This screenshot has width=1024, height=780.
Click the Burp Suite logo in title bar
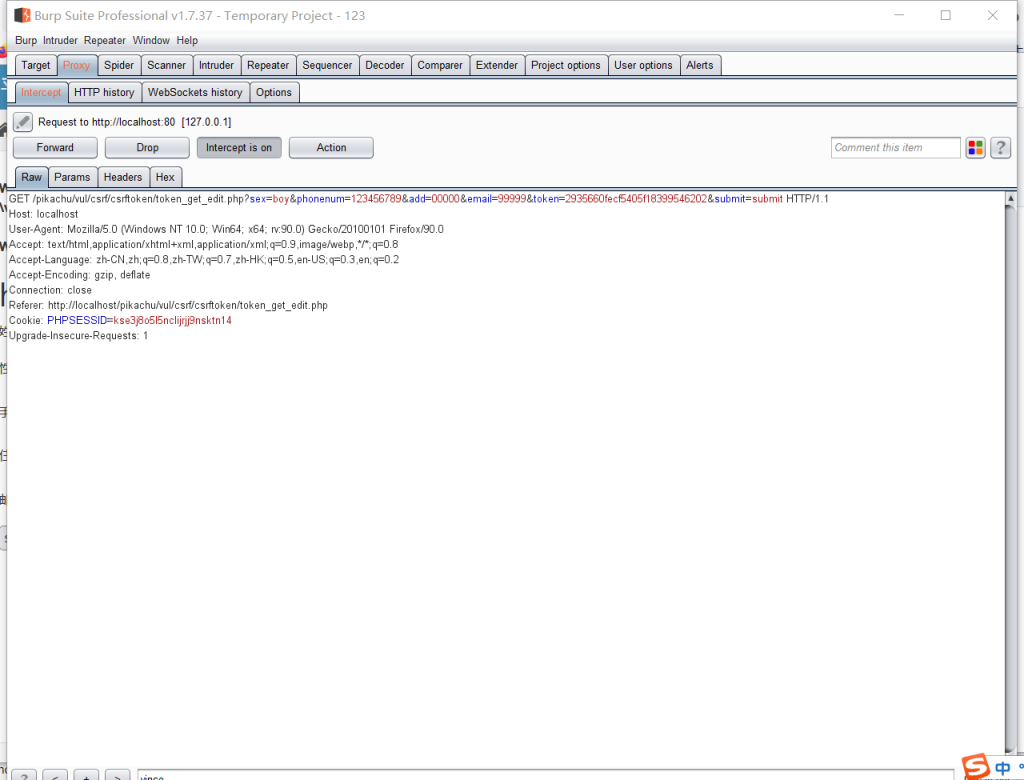[x=21, y=15]
